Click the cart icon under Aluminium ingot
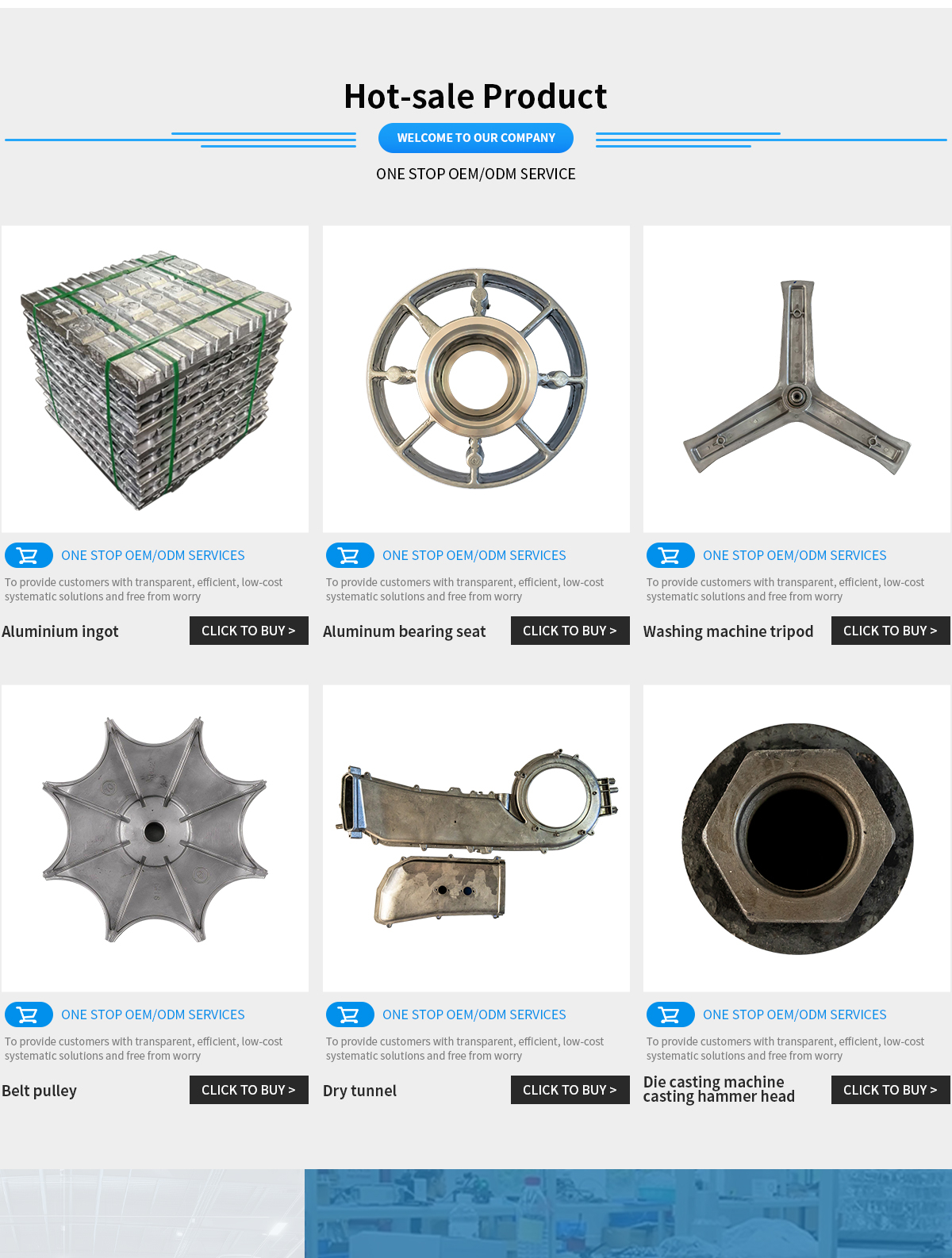This screenshot has width=952, height=1258. 29,555
